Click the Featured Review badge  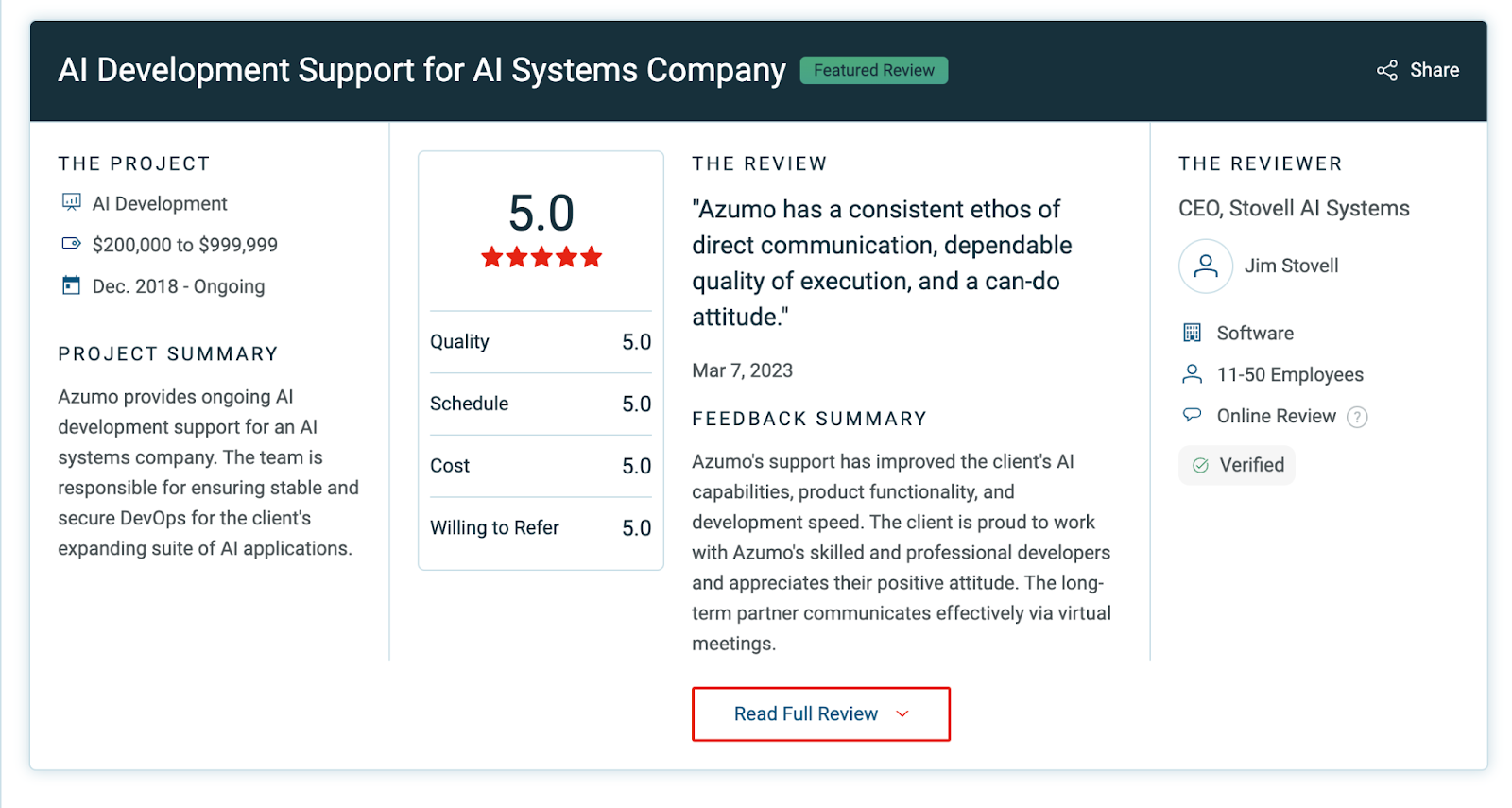pos(874,71)
